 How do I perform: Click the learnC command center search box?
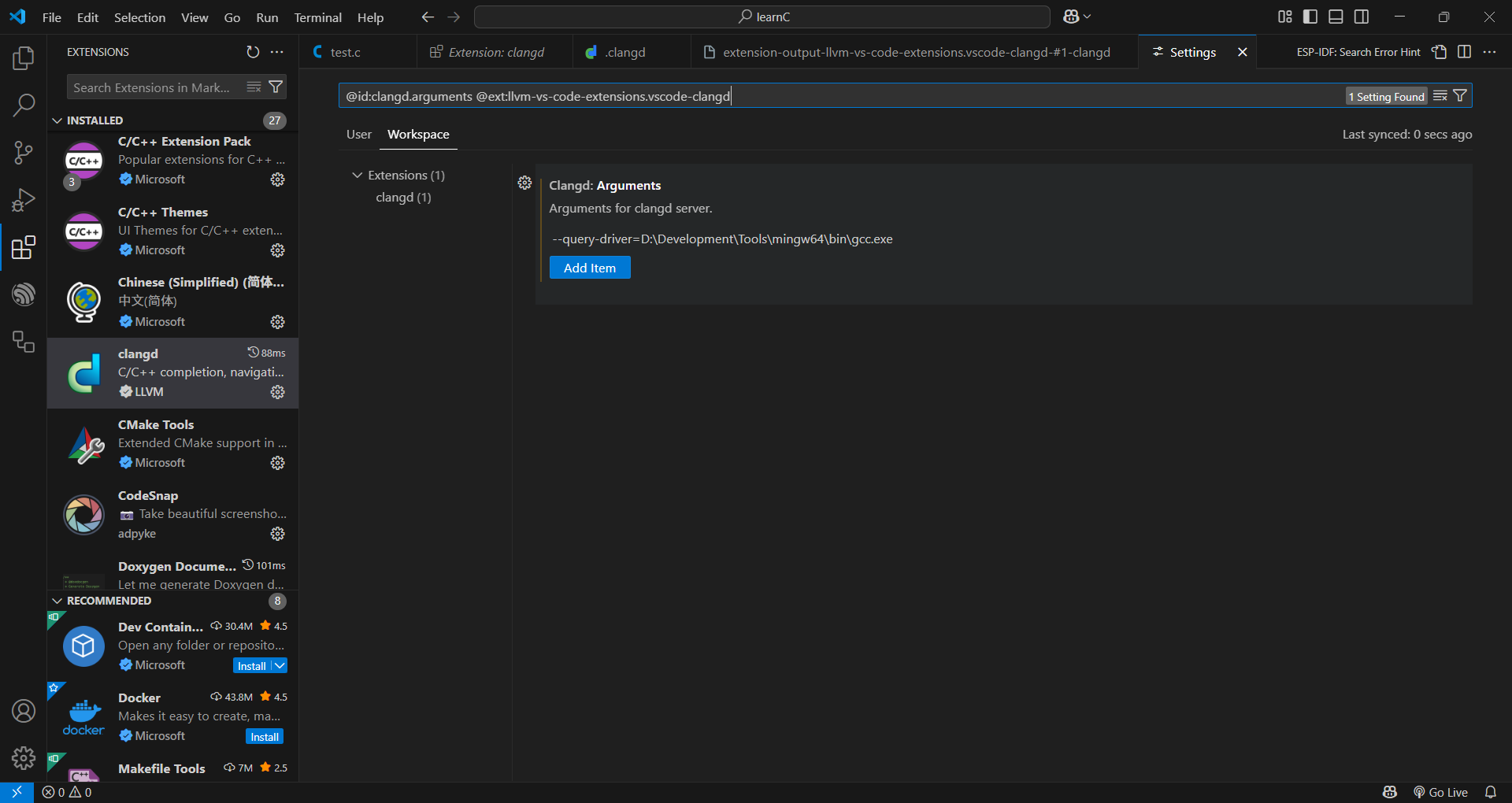762,17
